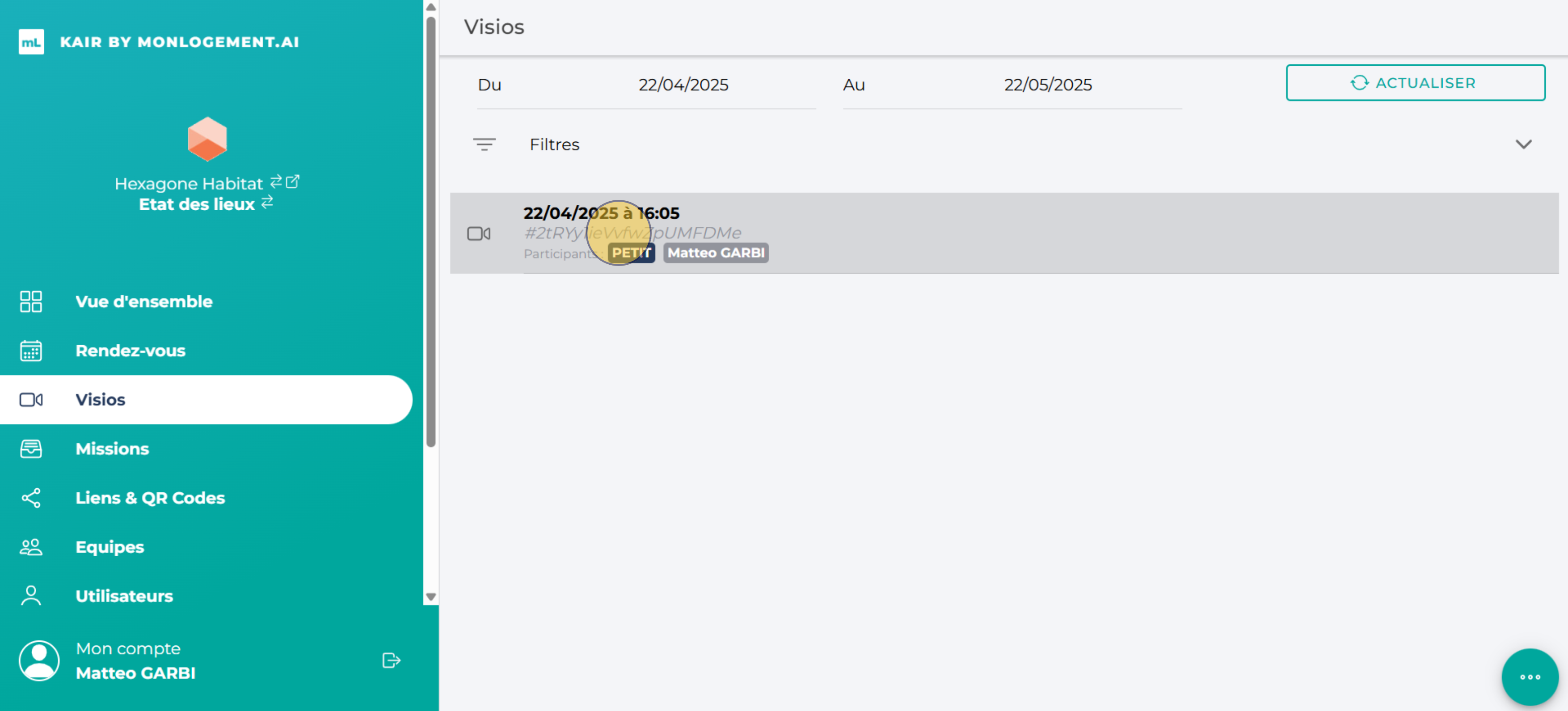Open the Rendez-vous menu item
The image size is (1568, 711).
(x=130, y=351)
